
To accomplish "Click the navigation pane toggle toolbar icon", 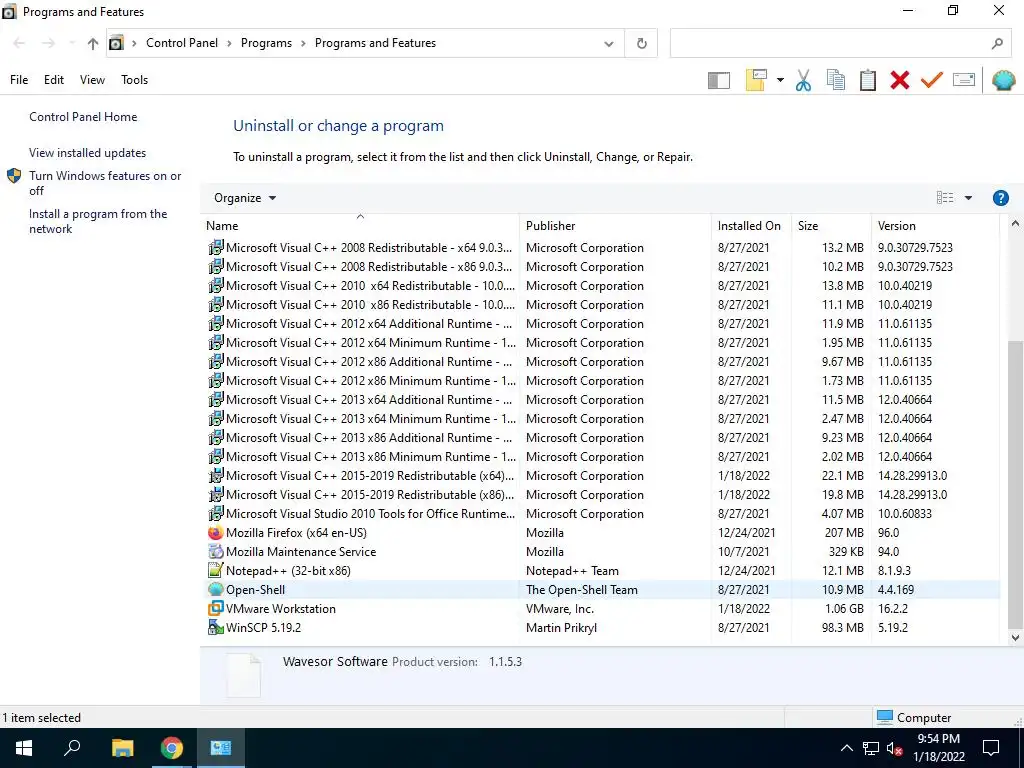I will [718, 80].
